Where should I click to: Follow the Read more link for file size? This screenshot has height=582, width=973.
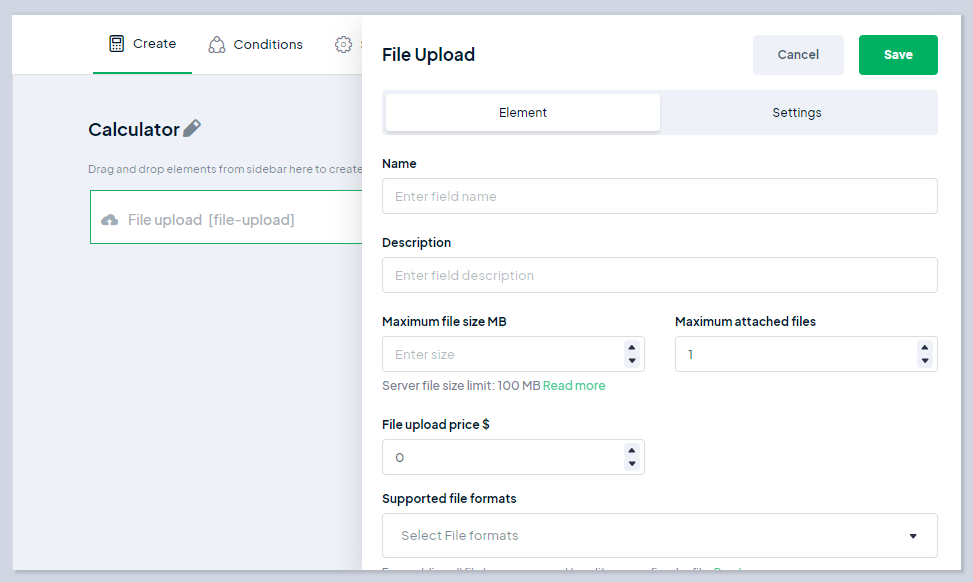click(574, 386)
